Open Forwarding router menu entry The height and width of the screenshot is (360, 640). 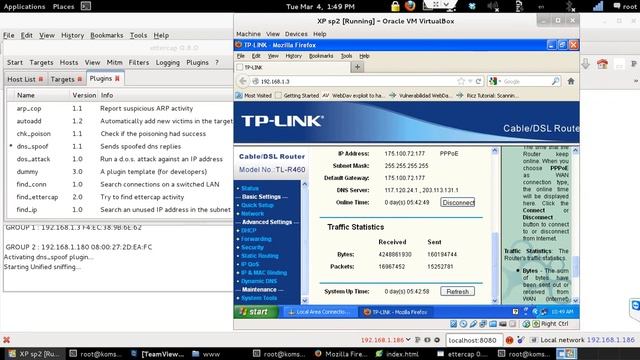(x=256, y=239)
